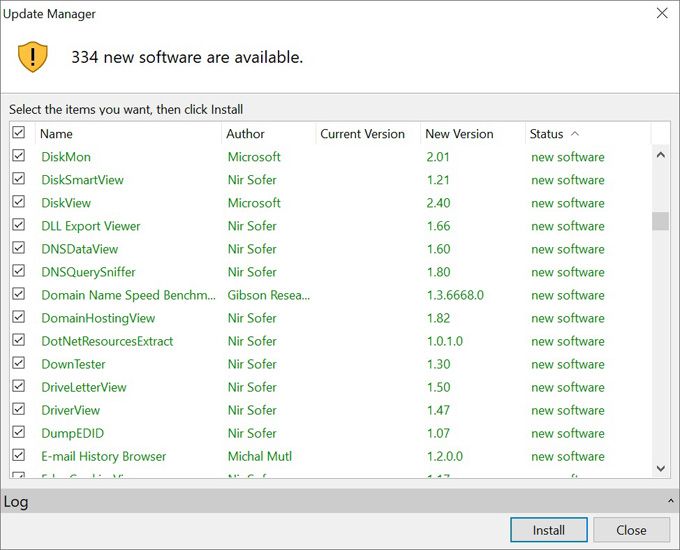Sort by the Author column header
This screenshot has width=680, height=550.
(269, 134)
